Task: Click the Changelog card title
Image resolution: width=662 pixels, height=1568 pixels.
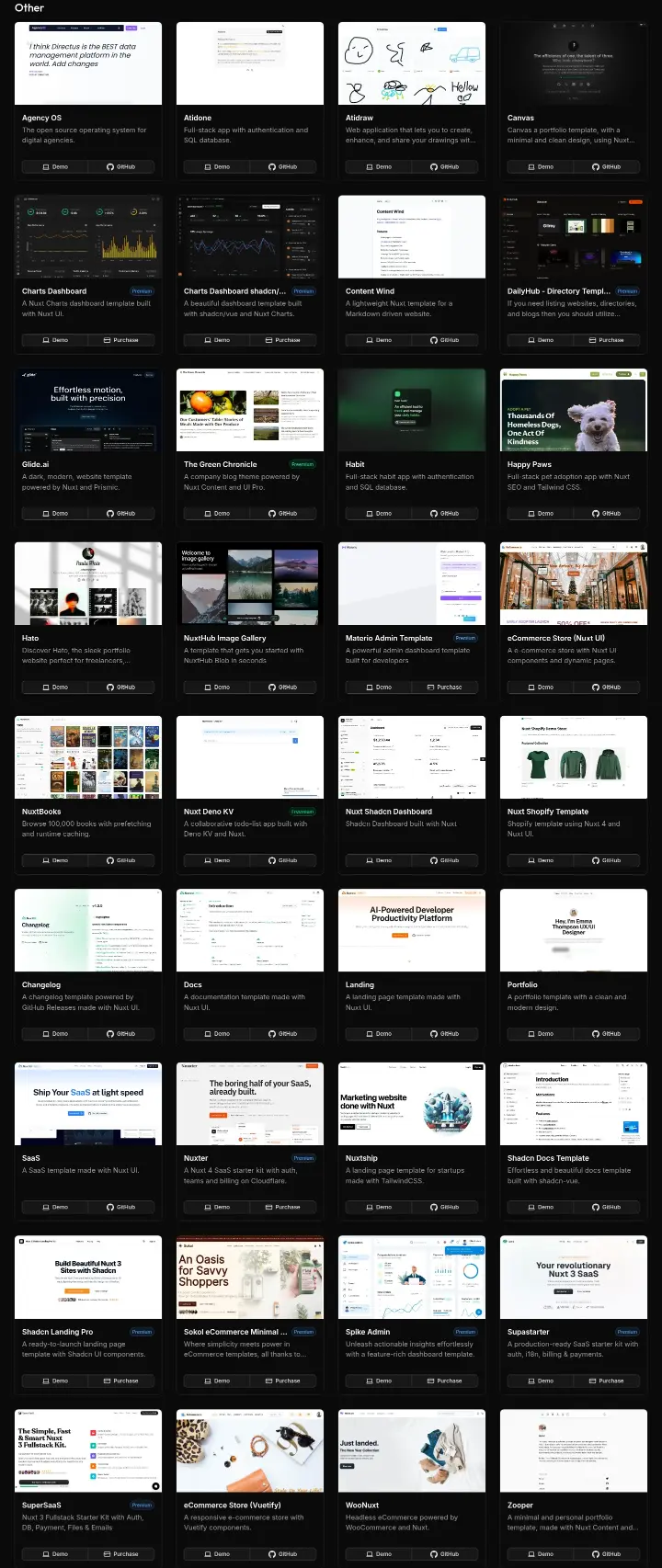Action: [41, 984]
